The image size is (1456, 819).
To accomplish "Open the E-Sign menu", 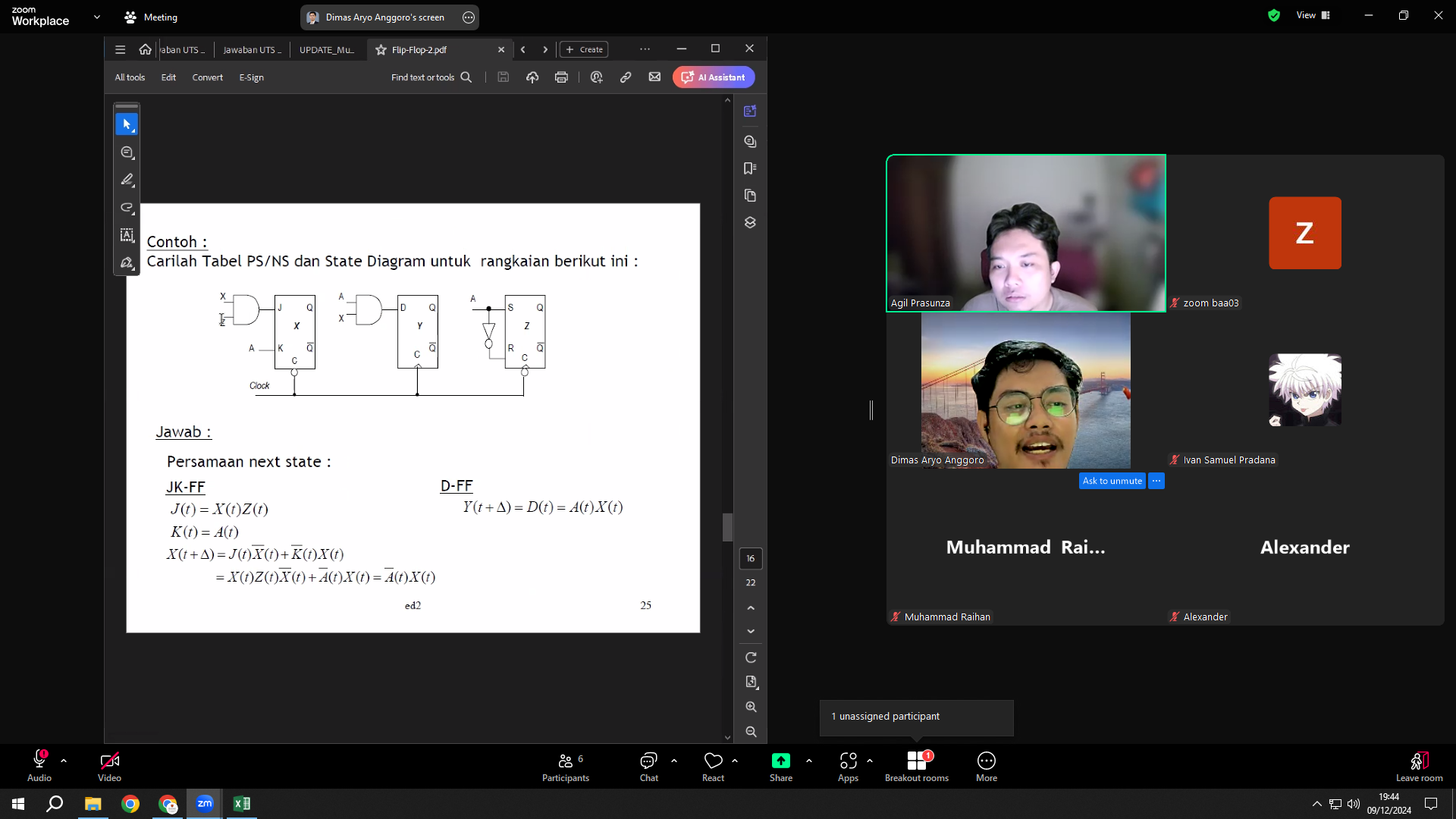I will click(x=252, y=77).
